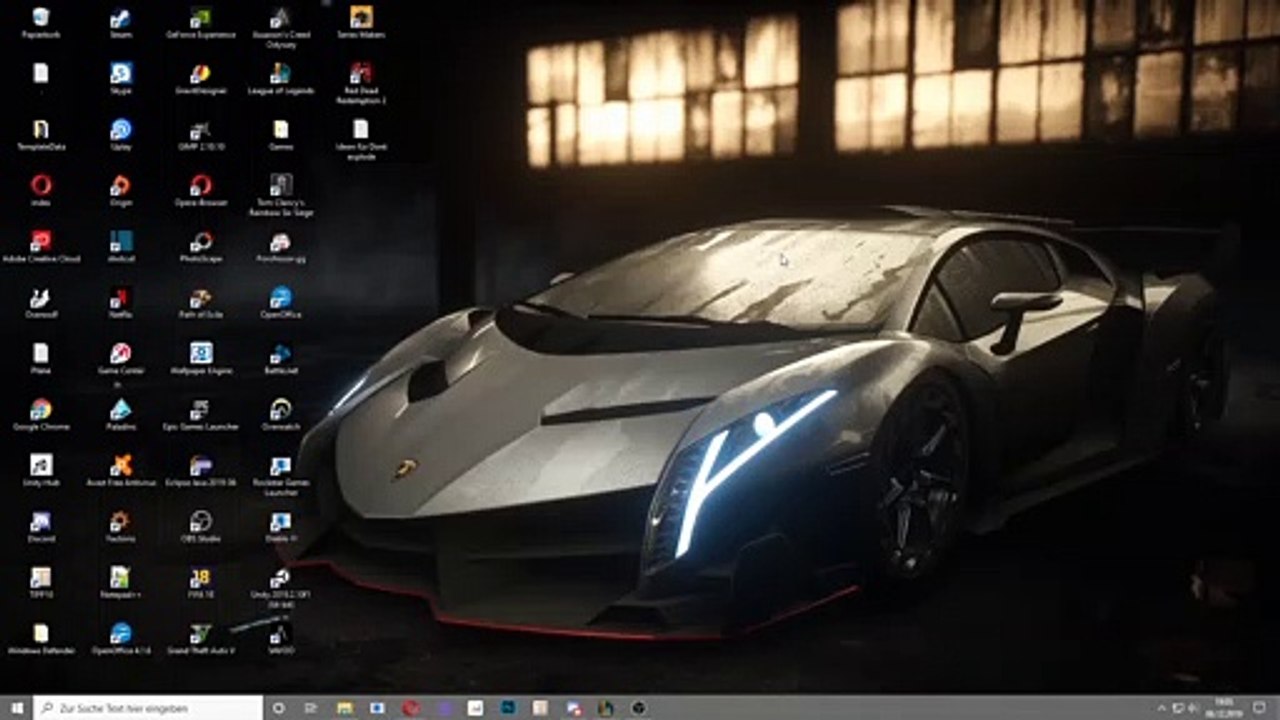Click the taskbar search text field
This screenshot has width=1280, height=720.
pos(148,708)
